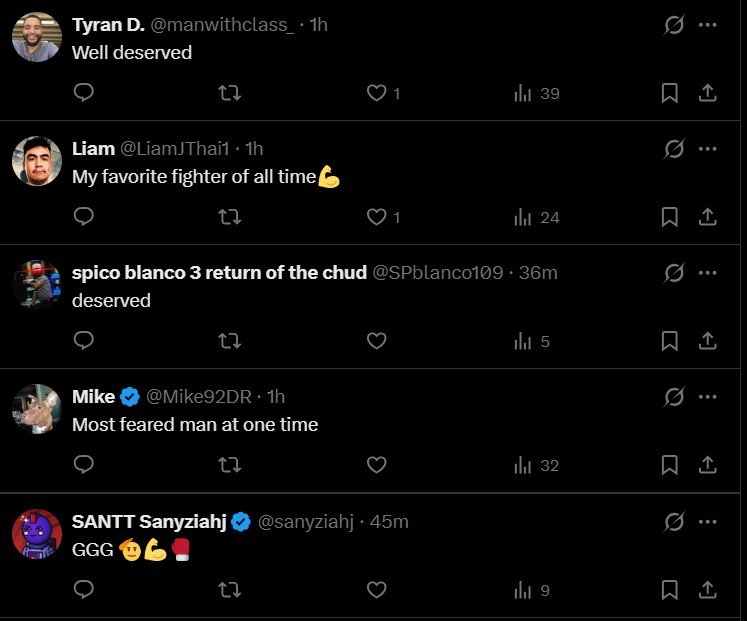This screenshot has height=621, width=747.
Task: View analytics on Mike's tweet
Action: (x=535, y=465)
